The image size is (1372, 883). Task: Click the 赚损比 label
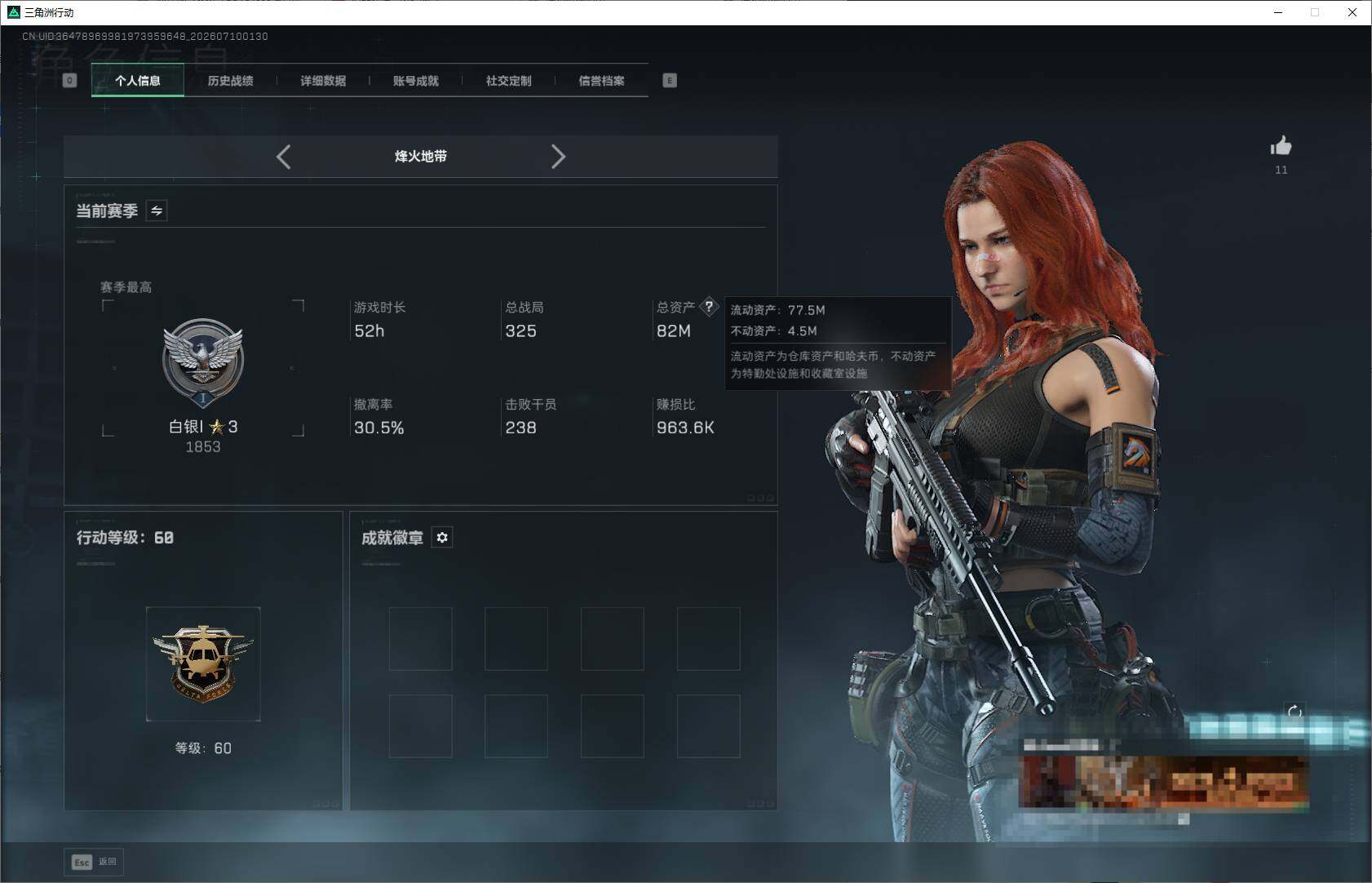tap(676, 404)
